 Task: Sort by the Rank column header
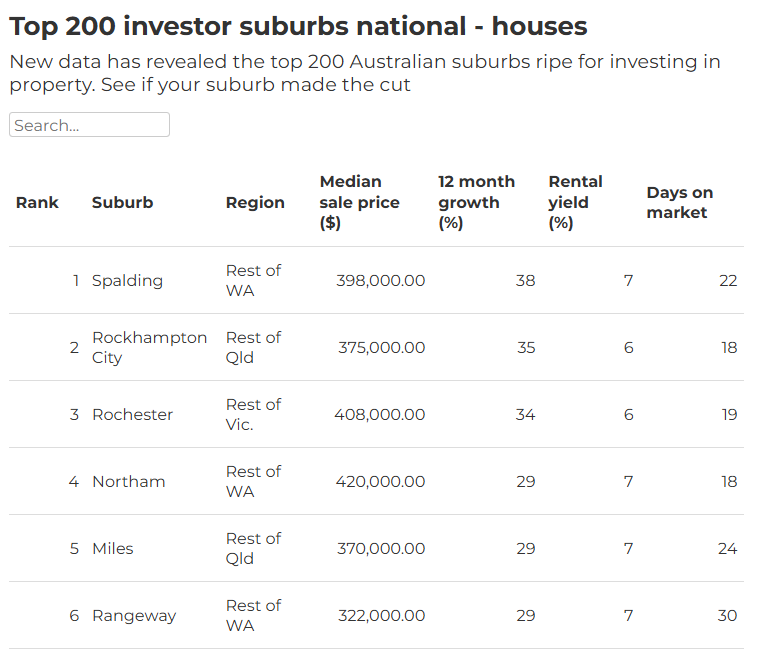(37, 202)
